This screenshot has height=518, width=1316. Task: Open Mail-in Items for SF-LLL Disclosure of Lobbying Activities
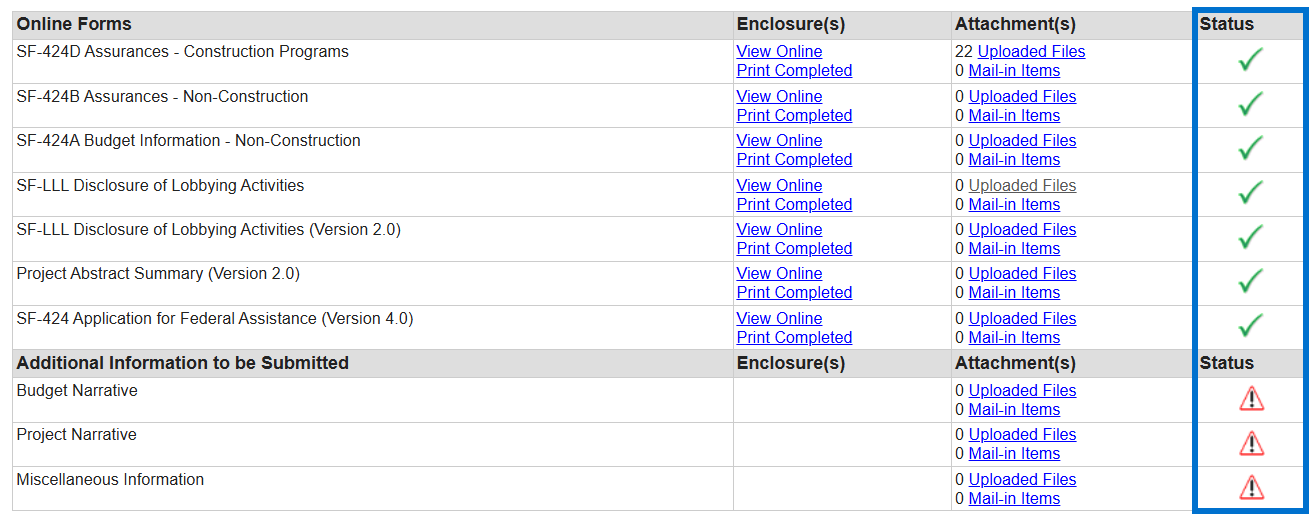point(1014,205)
